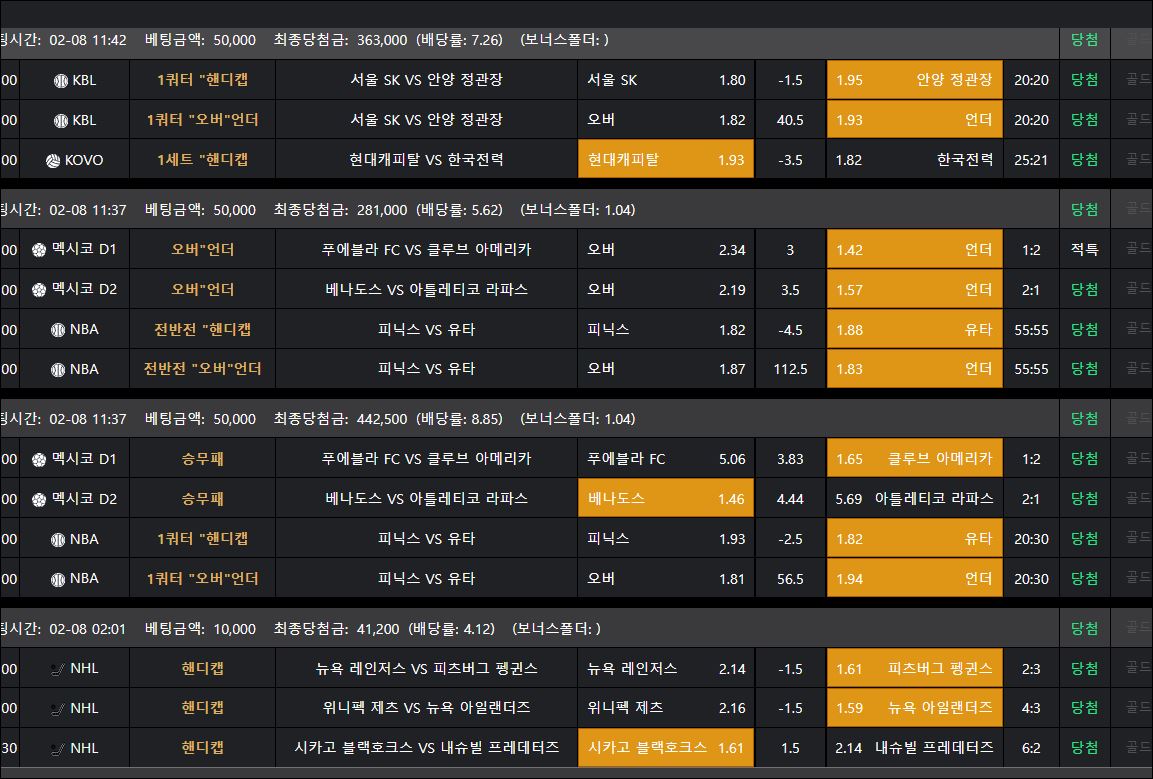The image size is (1153, 779).
Task: Open the 현대캐피탈 VS 한국전력 match link
Action: click(x=426, y=159)
